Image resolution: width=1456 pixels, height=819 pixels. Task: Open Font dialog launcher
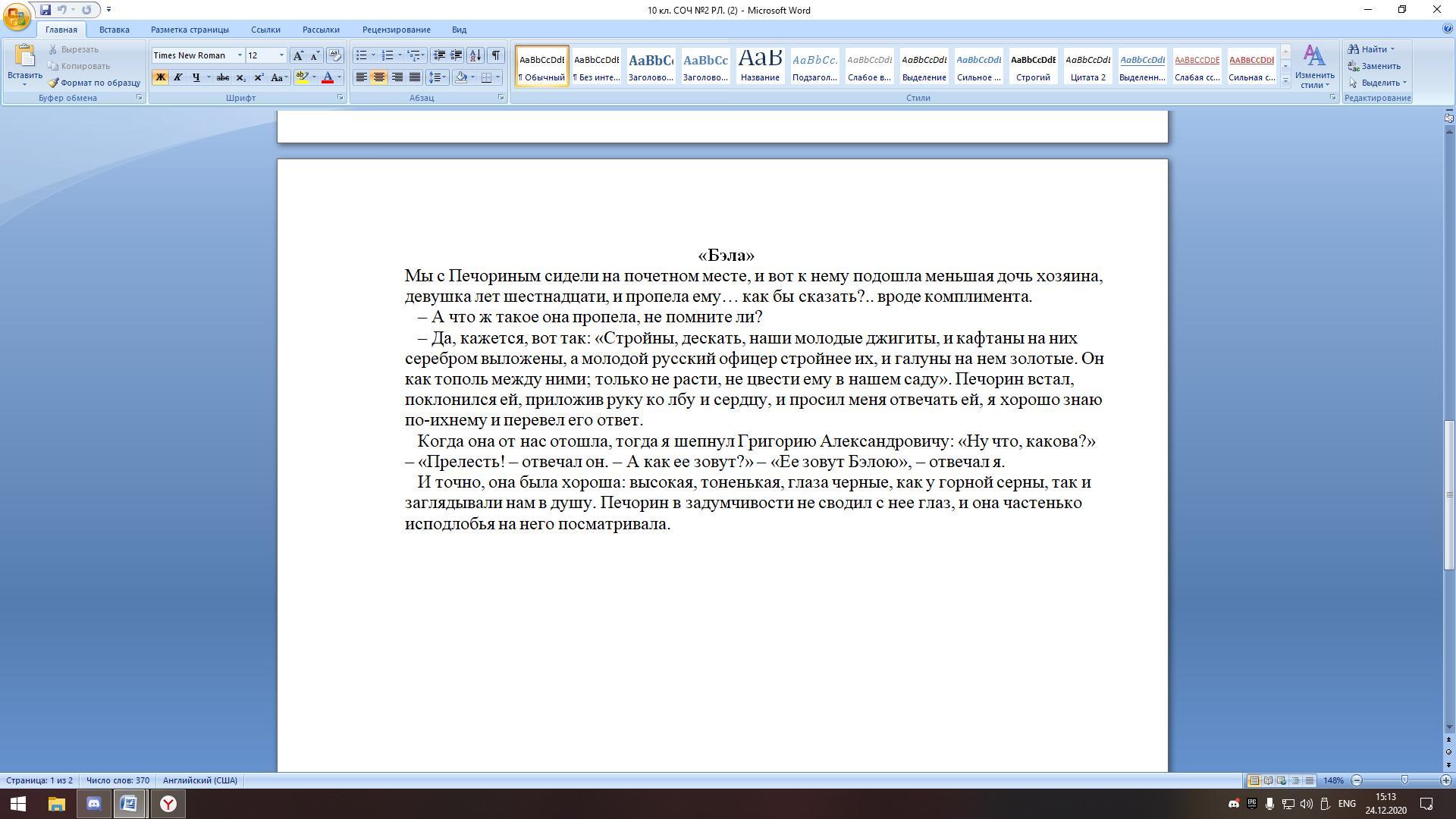pyautogui.click(x=340, y=98)
